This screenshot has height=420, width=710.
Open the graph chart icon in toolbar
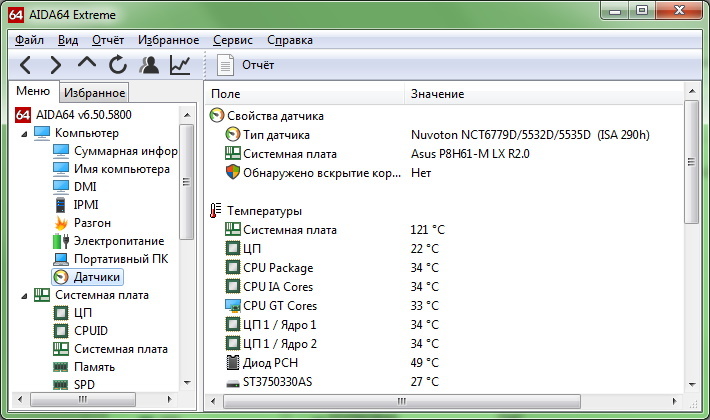[x=180, y=65]
